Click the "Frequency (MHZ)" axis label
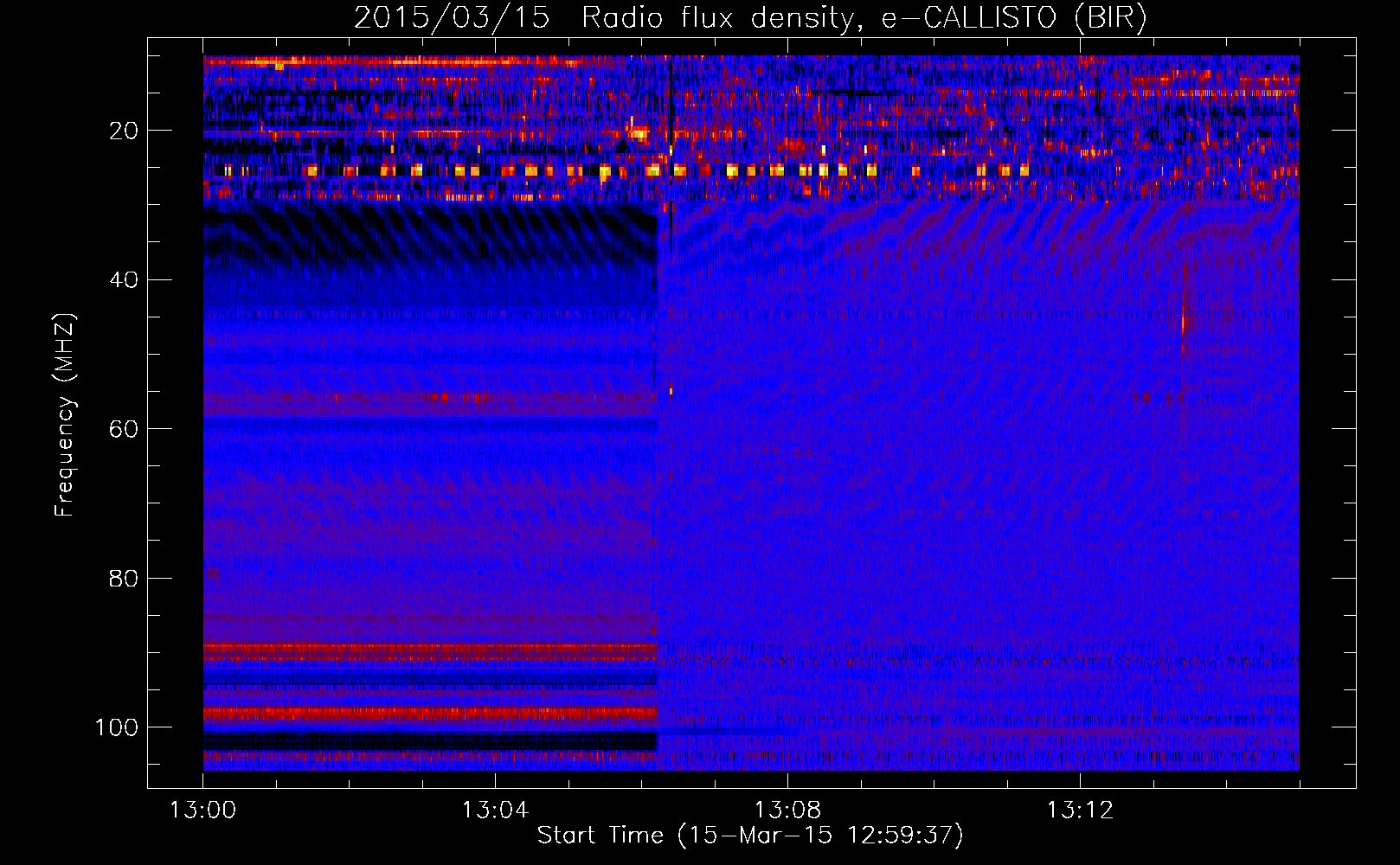 pyautogui.click(x=65, y=415)
